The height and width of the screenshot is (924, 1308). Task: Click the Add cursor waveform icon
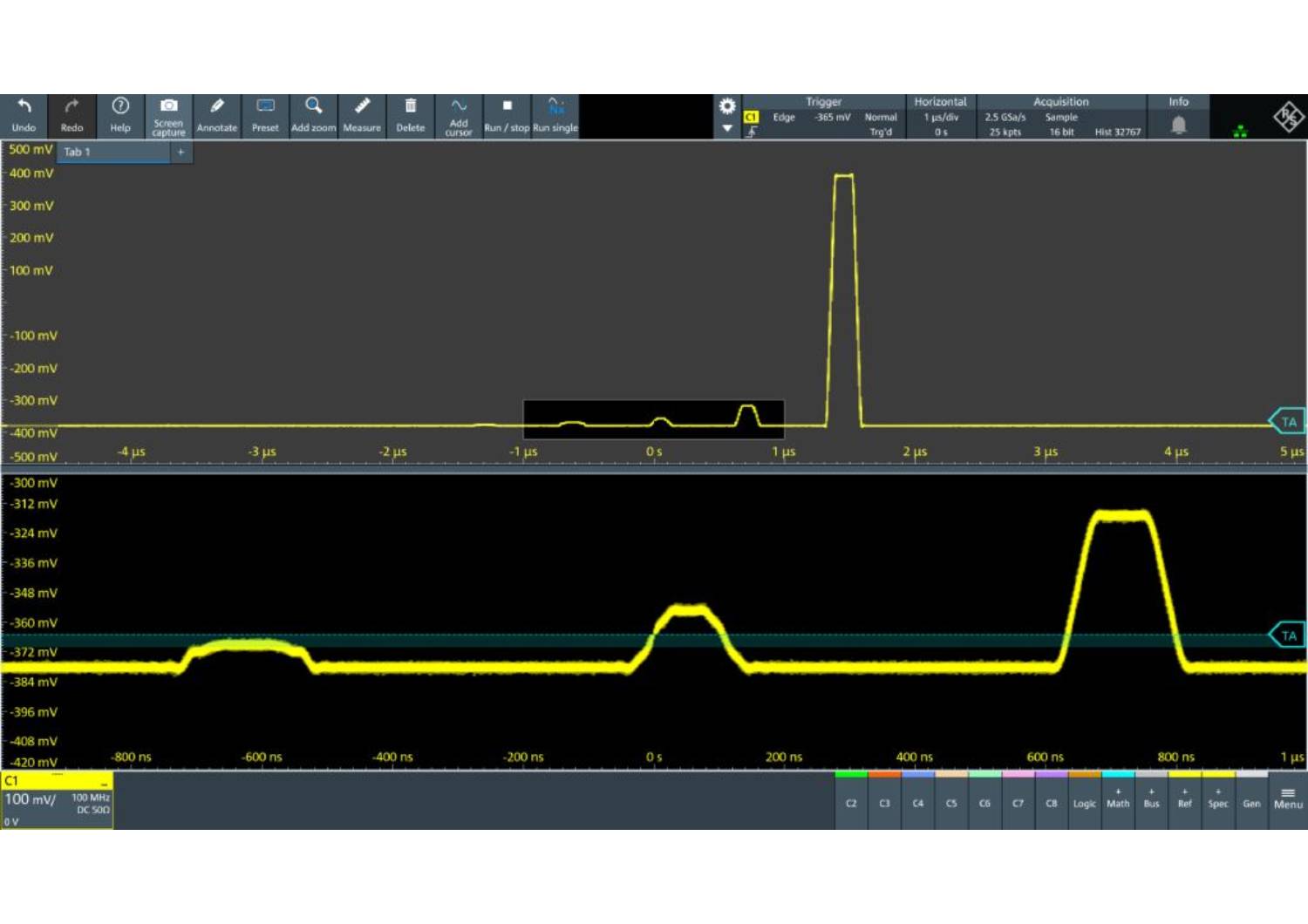click(x=459, y=107)
